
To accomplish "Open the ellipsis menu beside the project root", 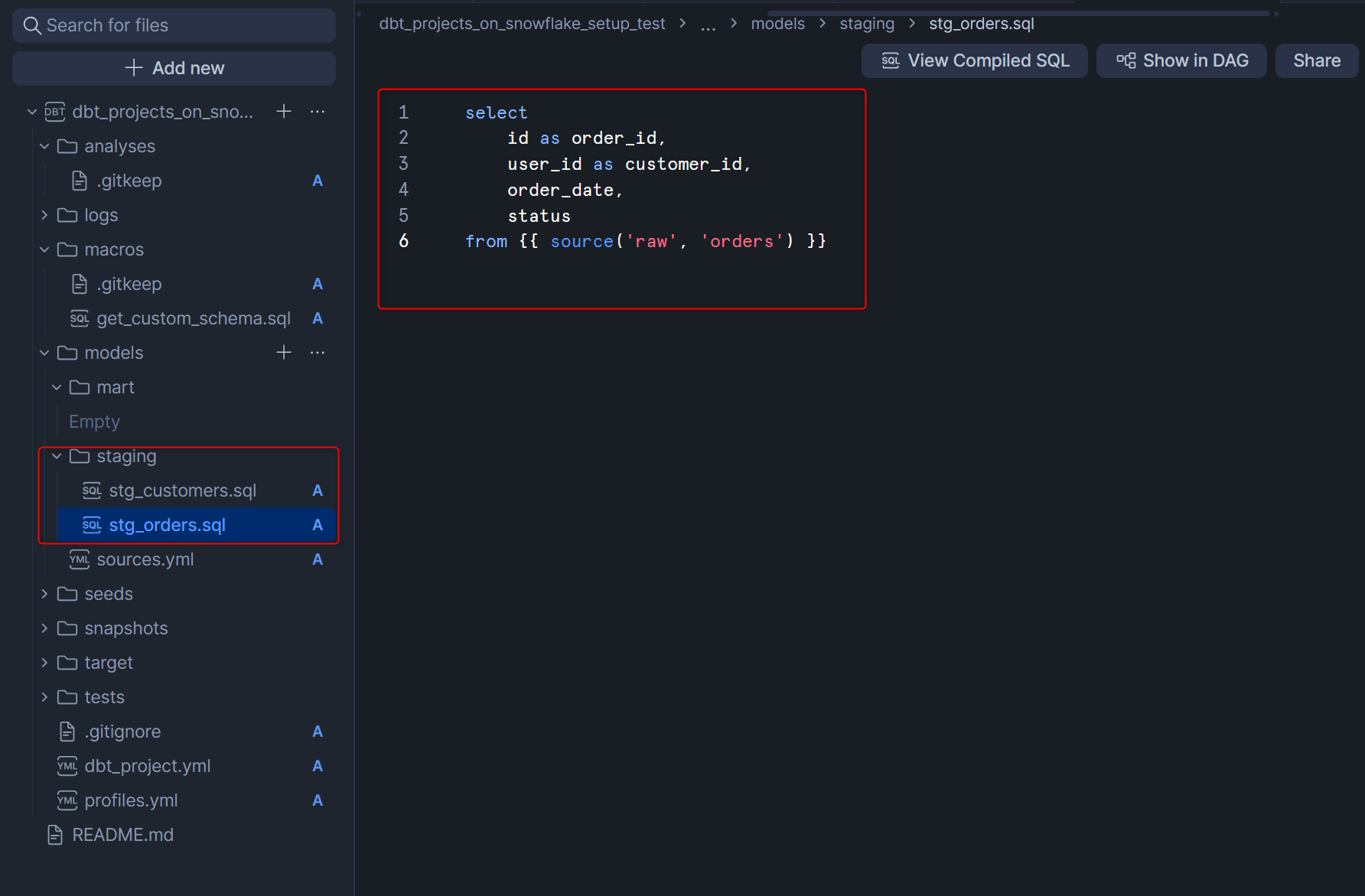I will tap(318, 112).
